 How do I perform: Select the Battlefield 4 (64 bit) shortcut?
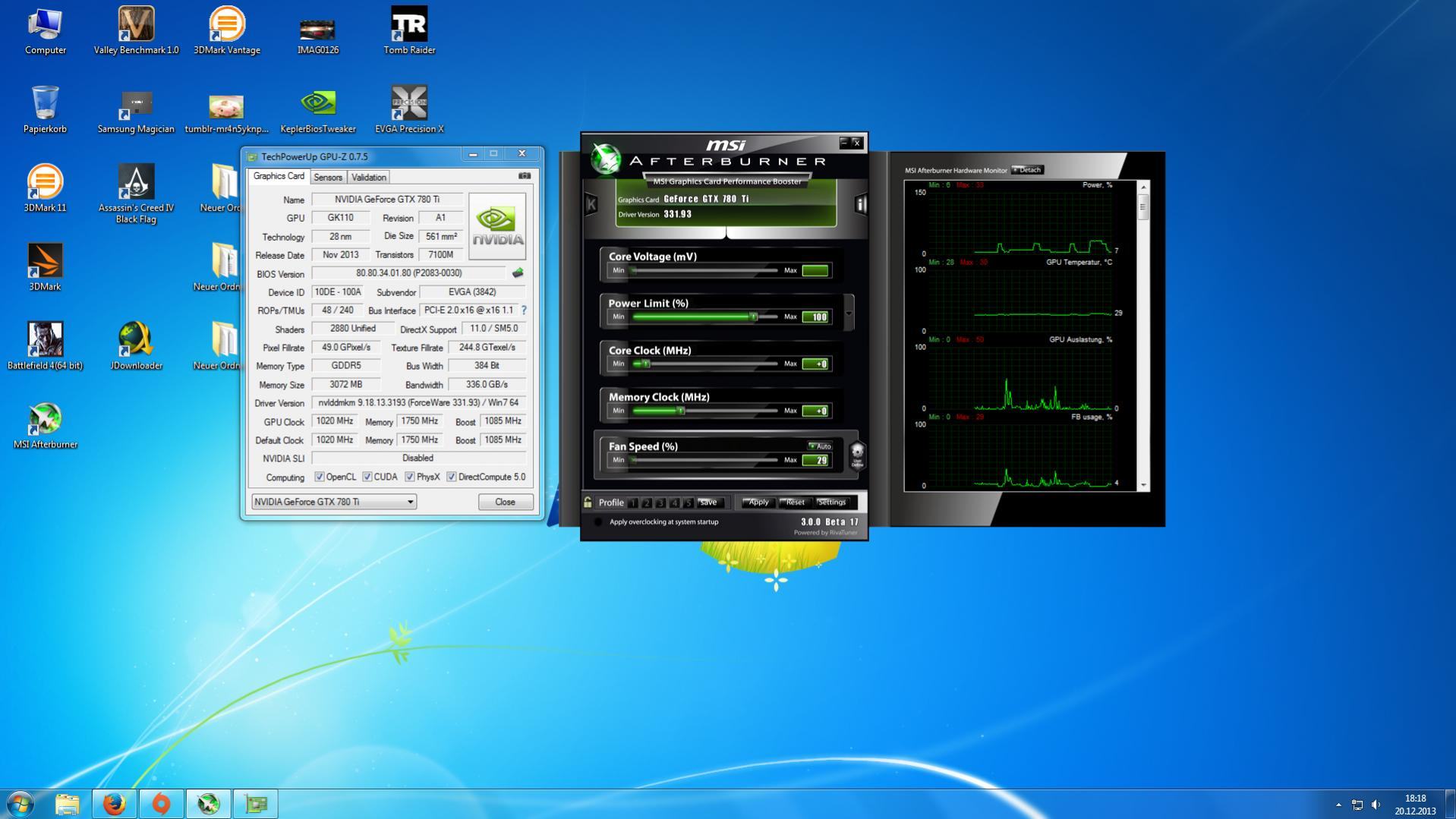coord(46,347)
